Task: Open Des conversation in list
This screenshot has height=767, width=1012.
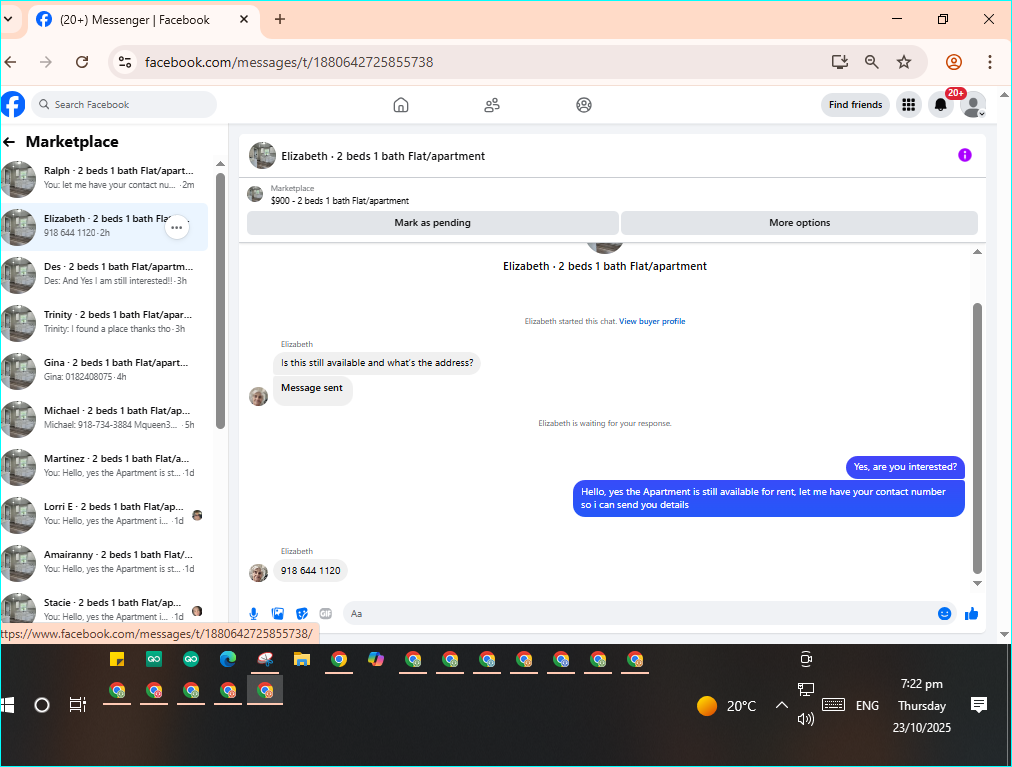Action: [x=105, y=274]
